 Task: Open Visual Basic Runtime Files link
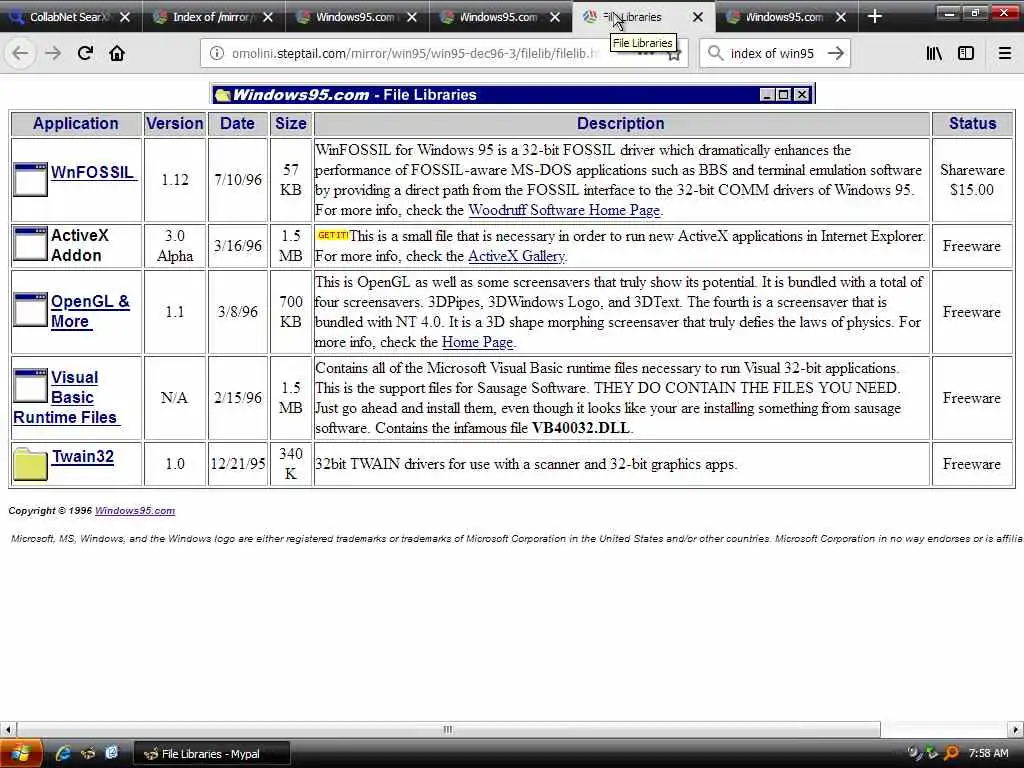65,397
